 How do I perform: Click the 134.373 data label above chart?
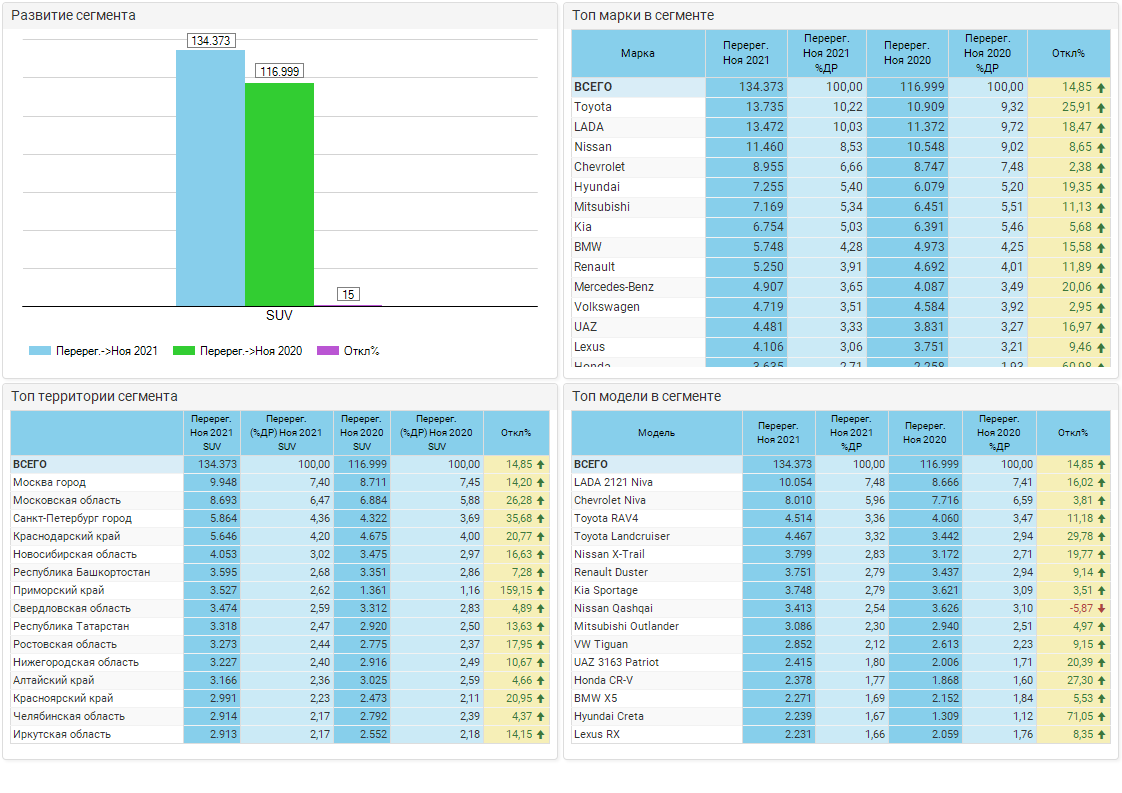211,41
